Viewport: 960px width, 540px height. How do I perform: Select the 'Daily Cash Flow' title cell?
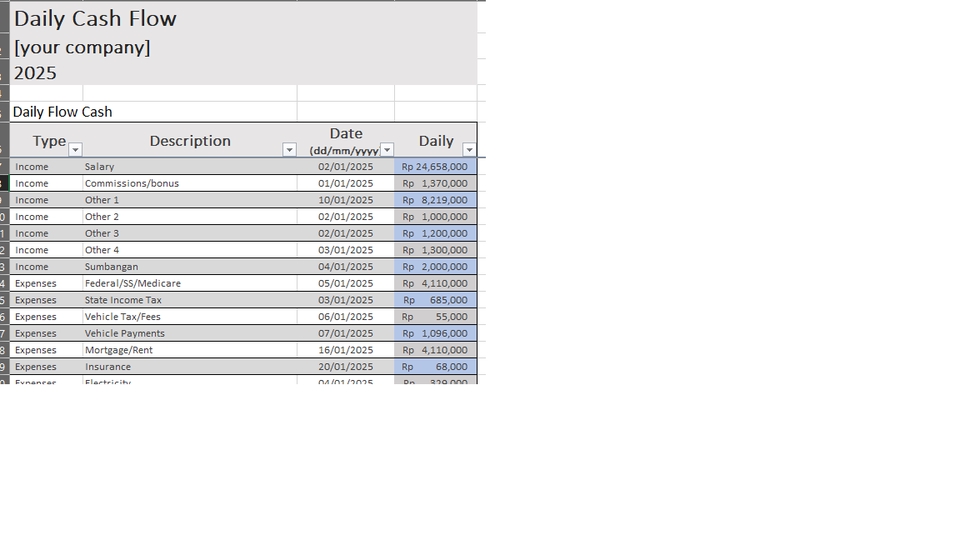(244, 18)
